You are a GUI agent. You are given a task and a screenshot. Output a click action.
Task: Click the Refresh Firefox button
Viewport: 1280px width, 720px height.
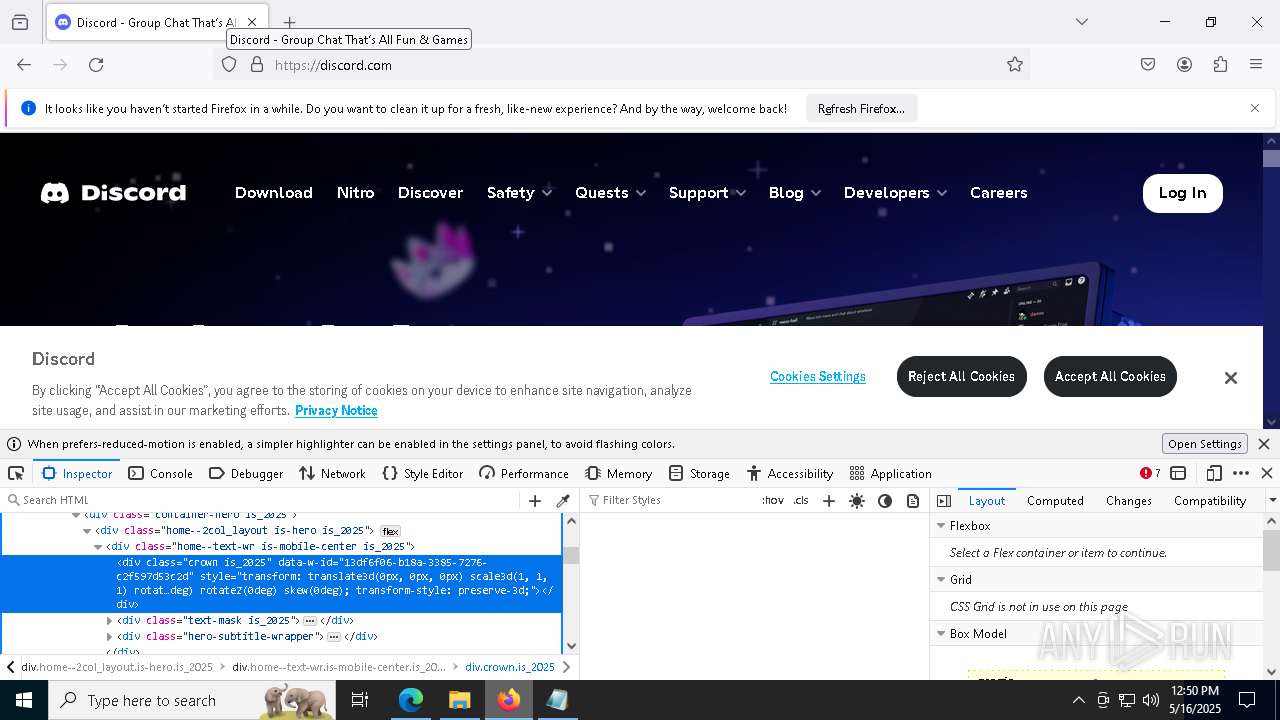point(861,109)
